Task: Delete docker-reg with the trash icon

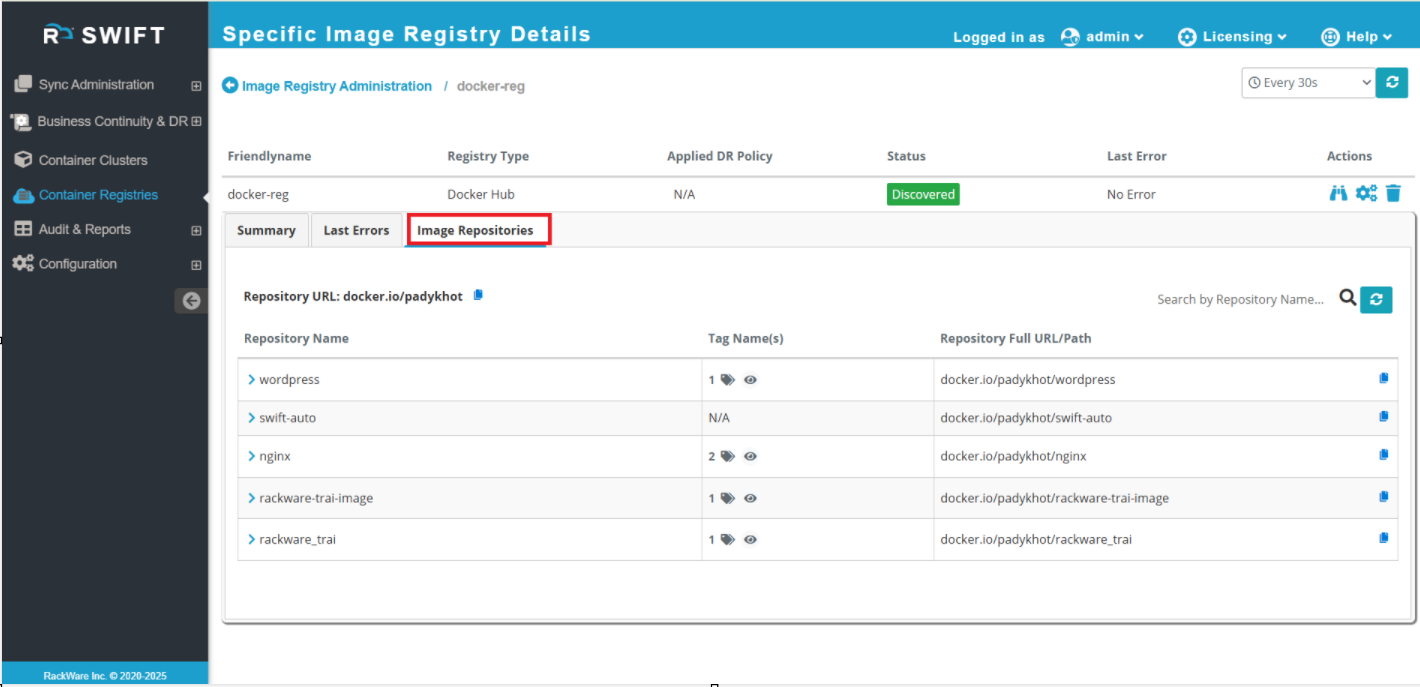Action: 1393,194
